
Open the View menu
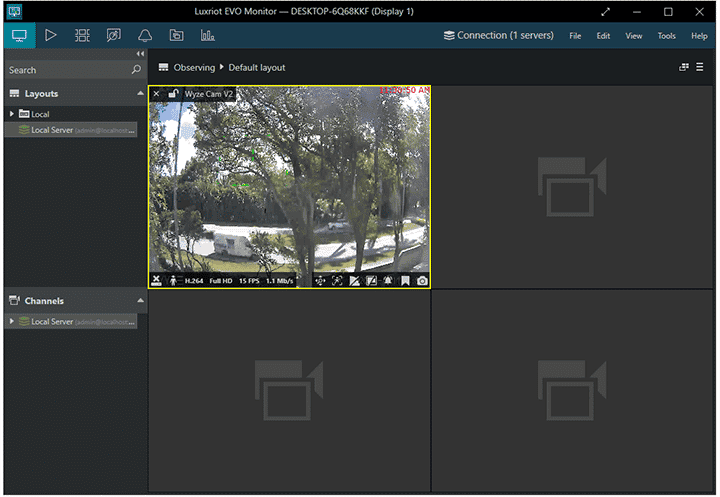633,36
